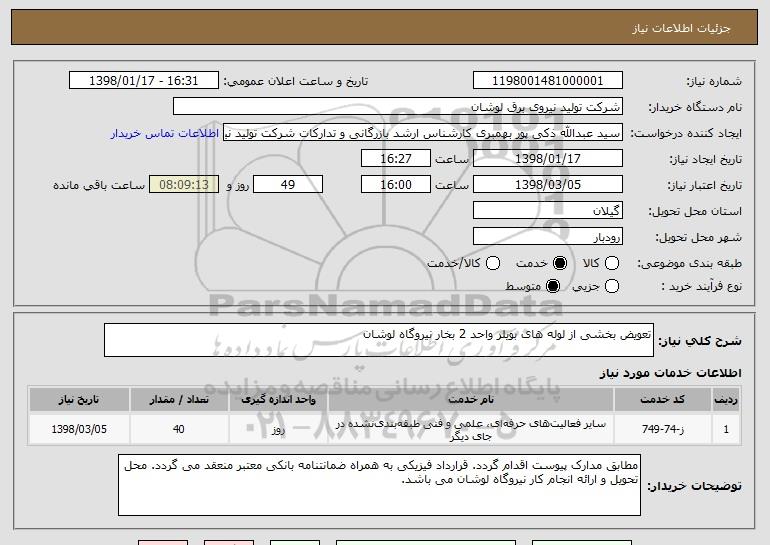Click the توضیحات خریدار label
770x545 pixels.
(x=694, y=486)
